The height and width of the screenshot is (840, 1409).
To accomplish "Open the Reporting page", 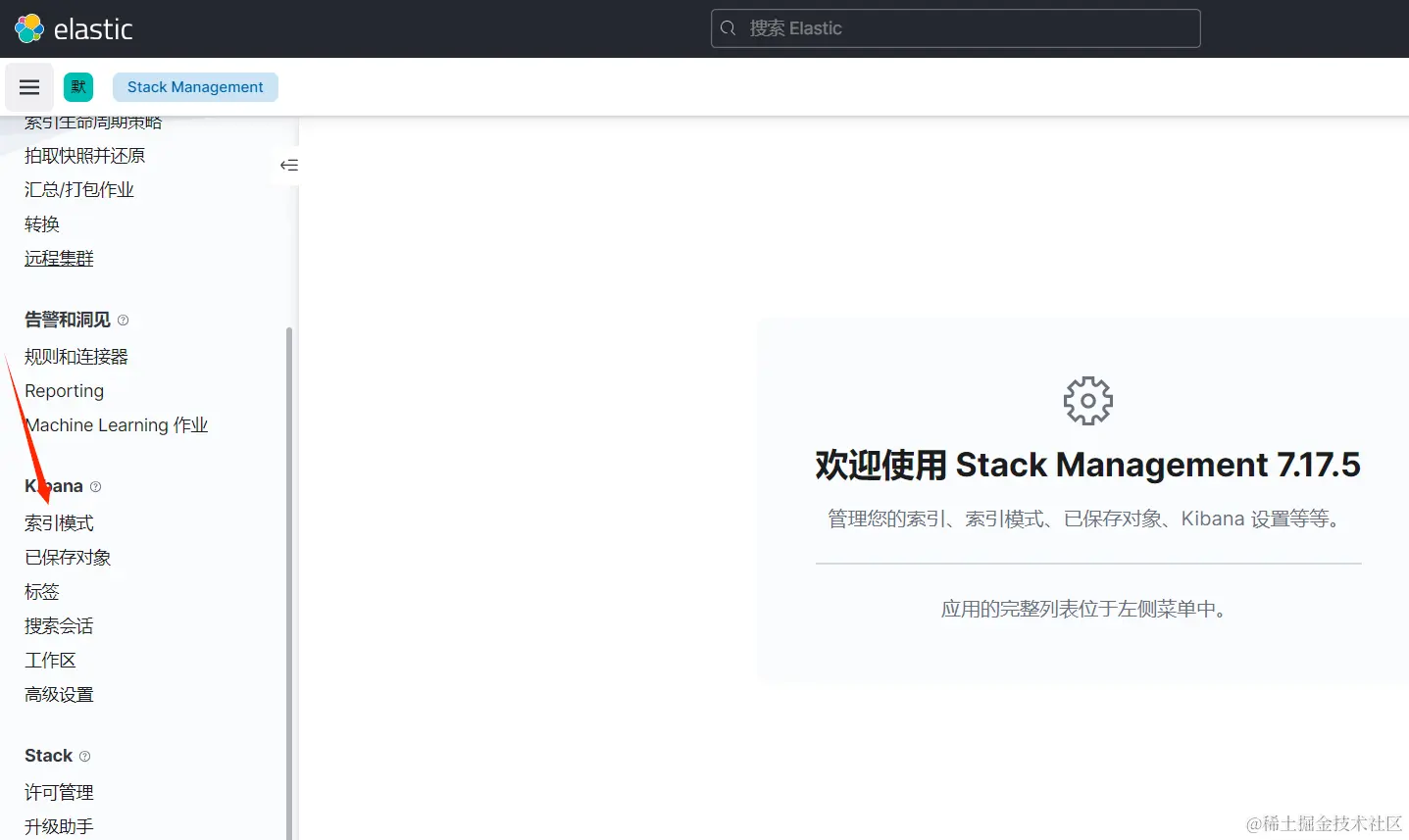I will click(64, 390).
